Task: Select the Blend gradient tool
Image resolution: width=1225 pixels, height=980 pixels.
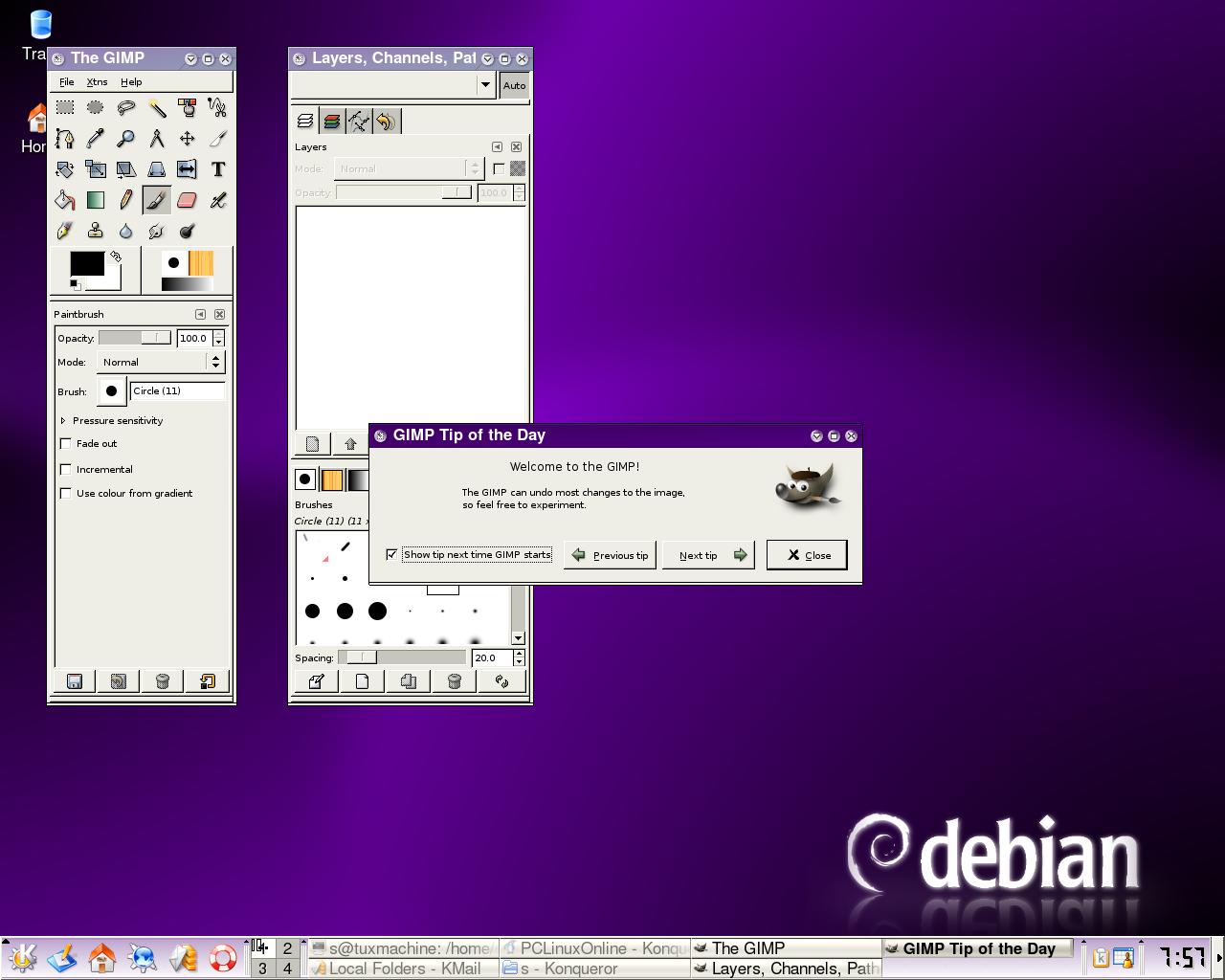Action: [x=96, y=200]
